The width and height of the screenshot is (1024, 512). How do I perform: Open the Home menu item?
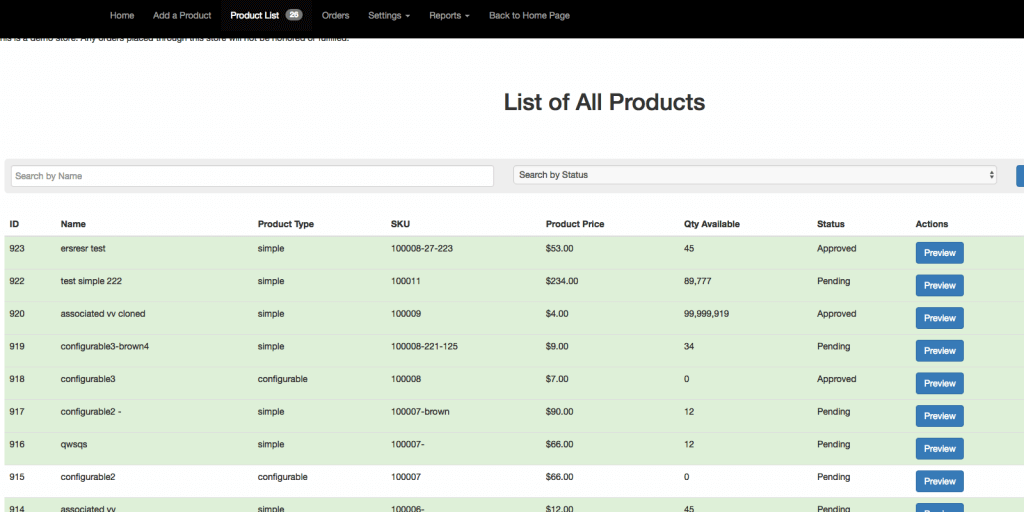coord(122,16)
